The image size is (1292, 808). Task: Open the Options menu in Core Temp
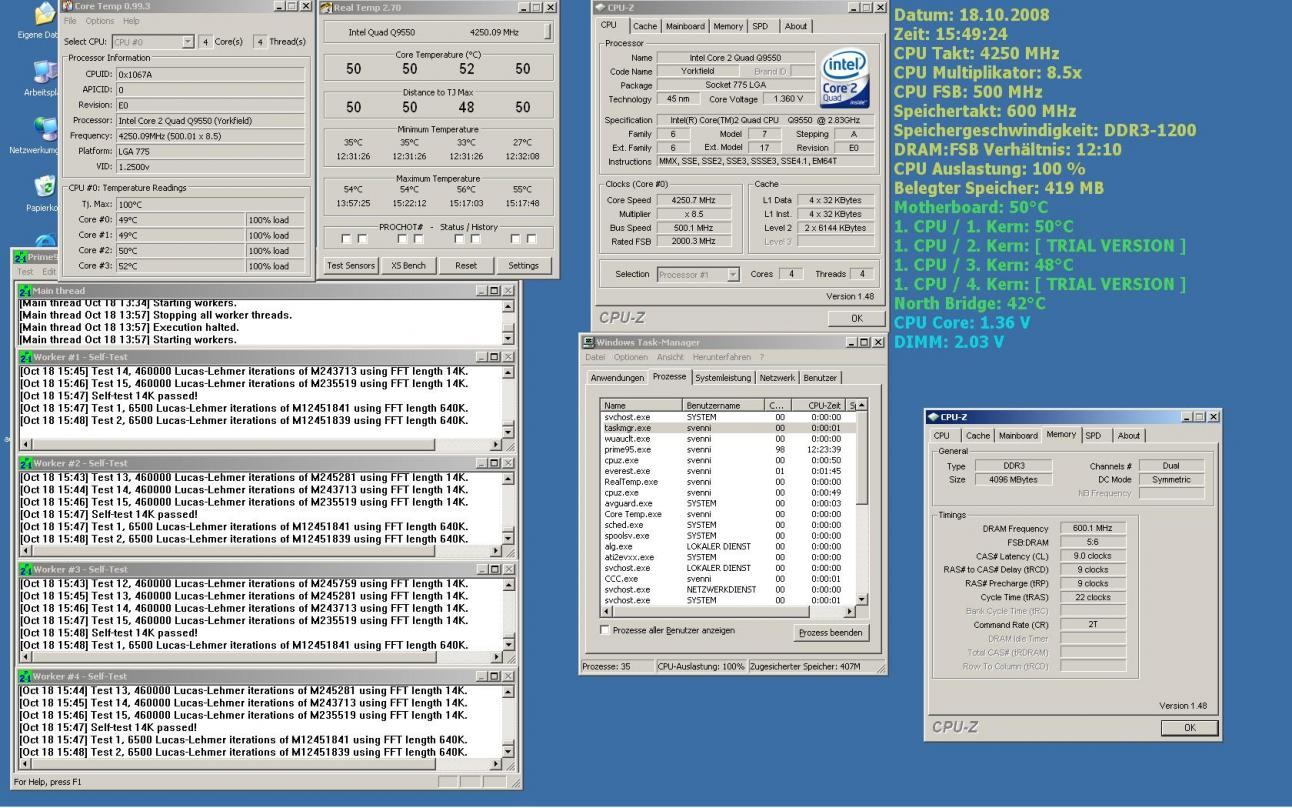click(100, 21)
